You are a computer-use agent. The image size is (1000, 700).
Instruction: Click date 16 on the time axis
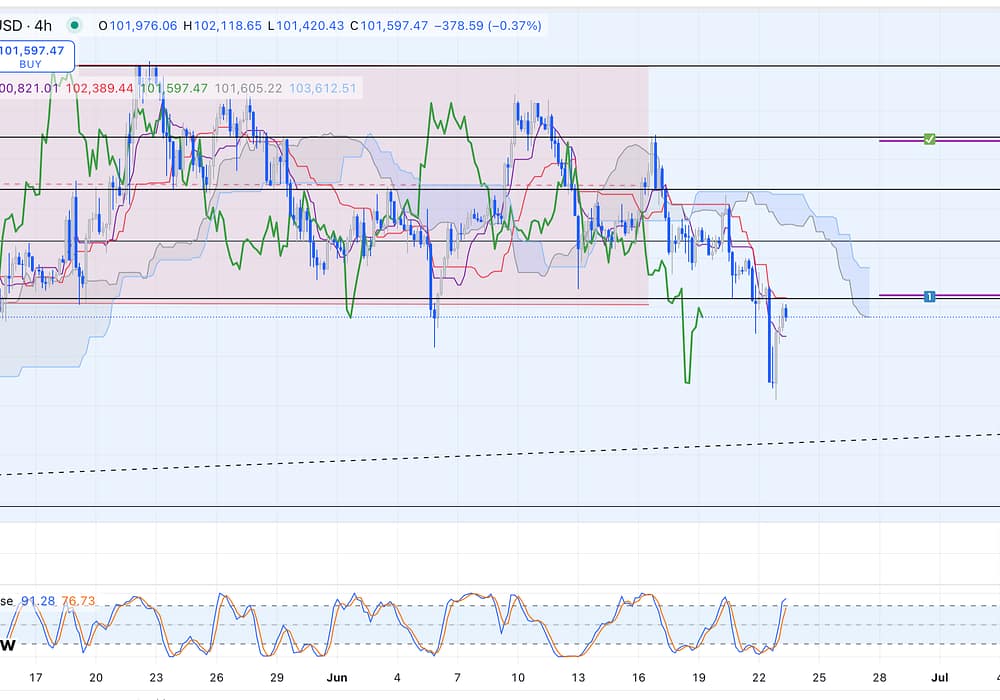tap(638, 677)
